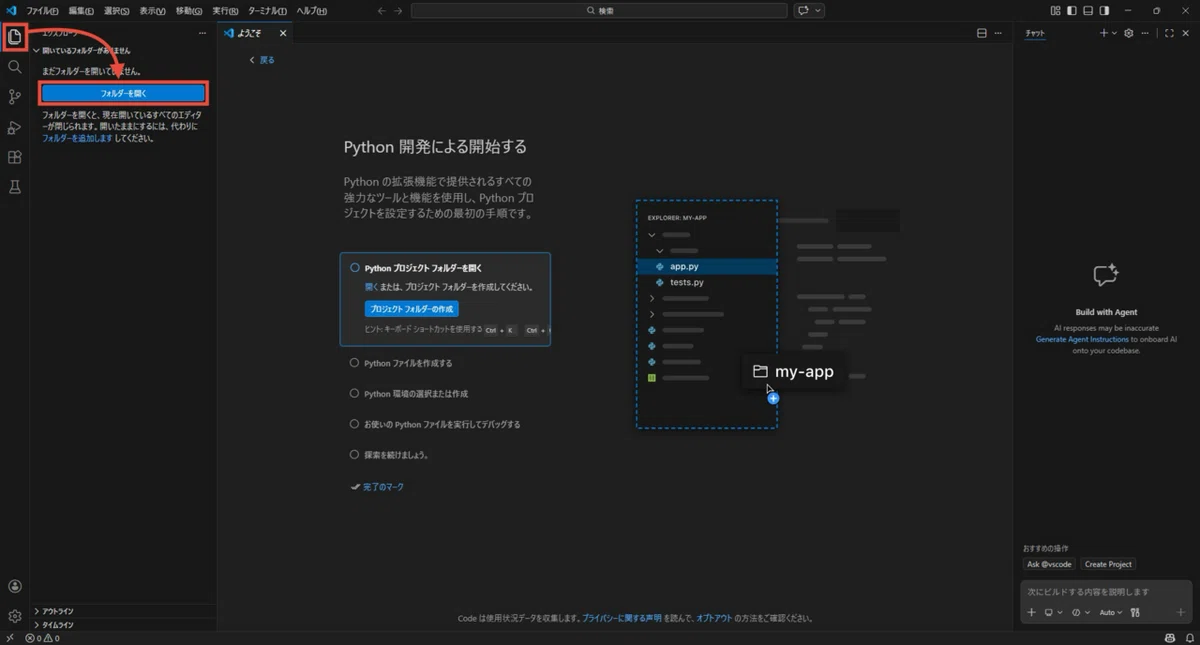Open the welcome tab's more actions ellipsis
This screenshot has height=645, width=1200.
(x=1000, y=33)
